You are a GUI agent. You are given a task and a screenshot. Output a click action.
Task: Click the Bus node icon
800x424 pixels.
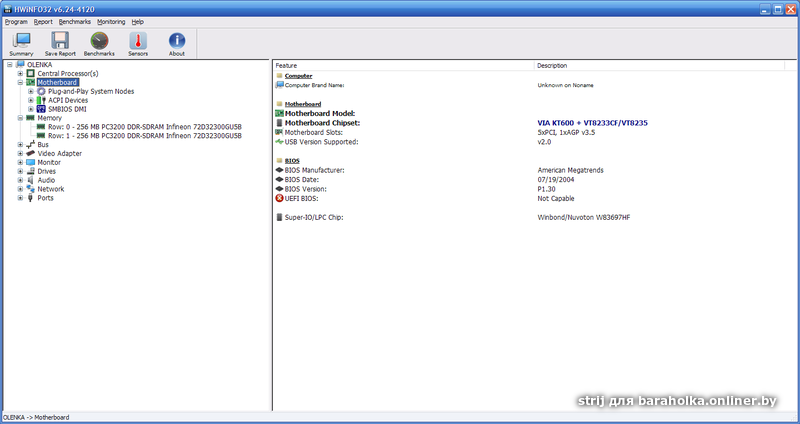tap(31, 145)
